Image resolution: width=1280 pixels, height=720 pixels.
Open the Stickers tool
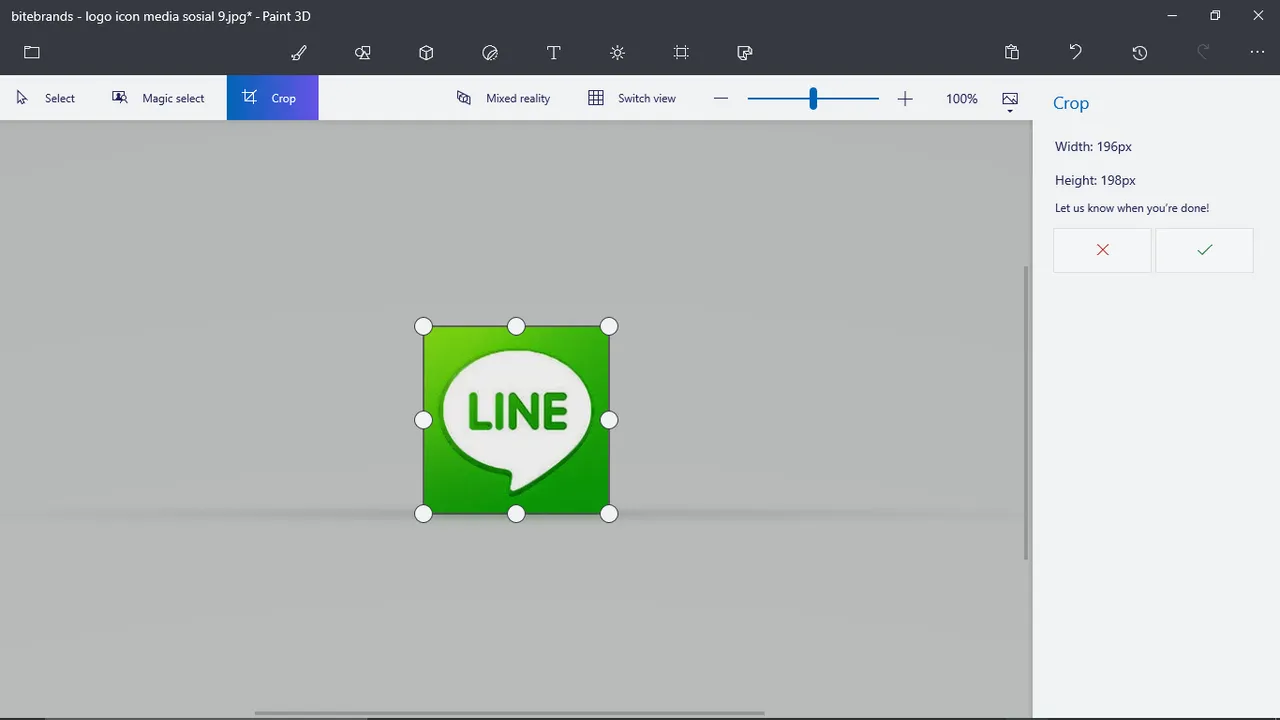(490, 52)
